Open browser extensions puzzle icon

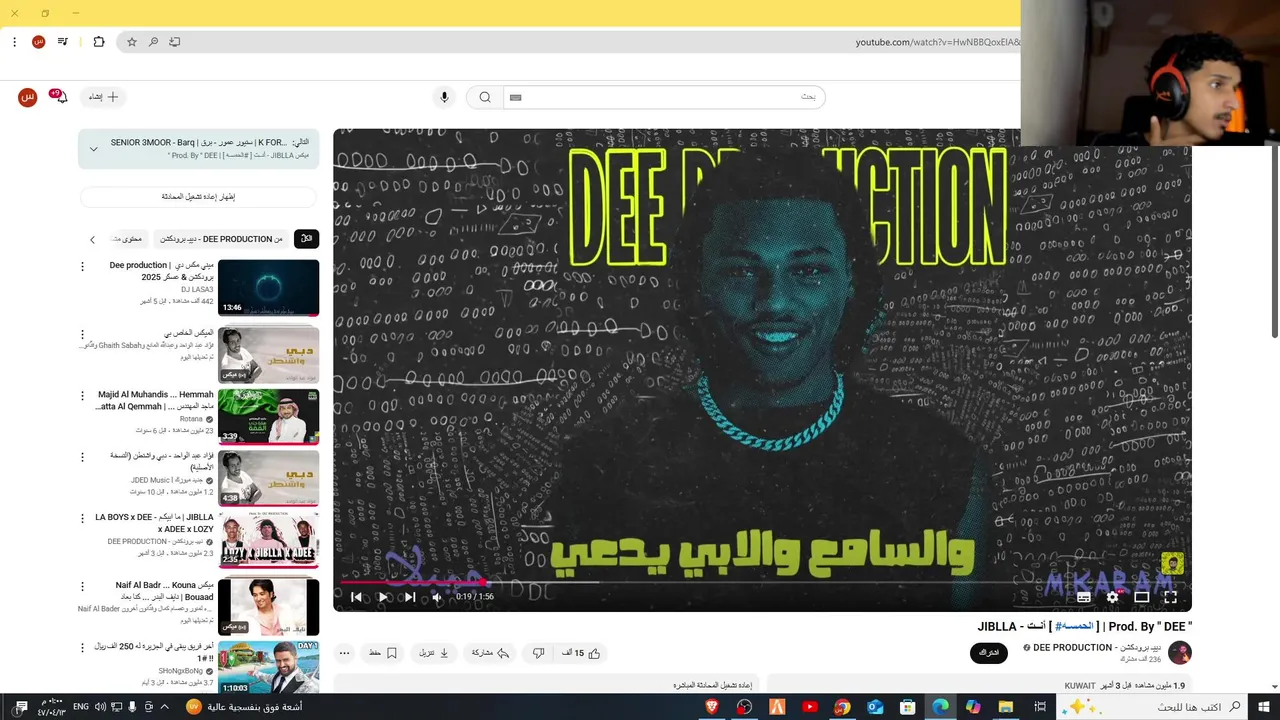point(99,42)
